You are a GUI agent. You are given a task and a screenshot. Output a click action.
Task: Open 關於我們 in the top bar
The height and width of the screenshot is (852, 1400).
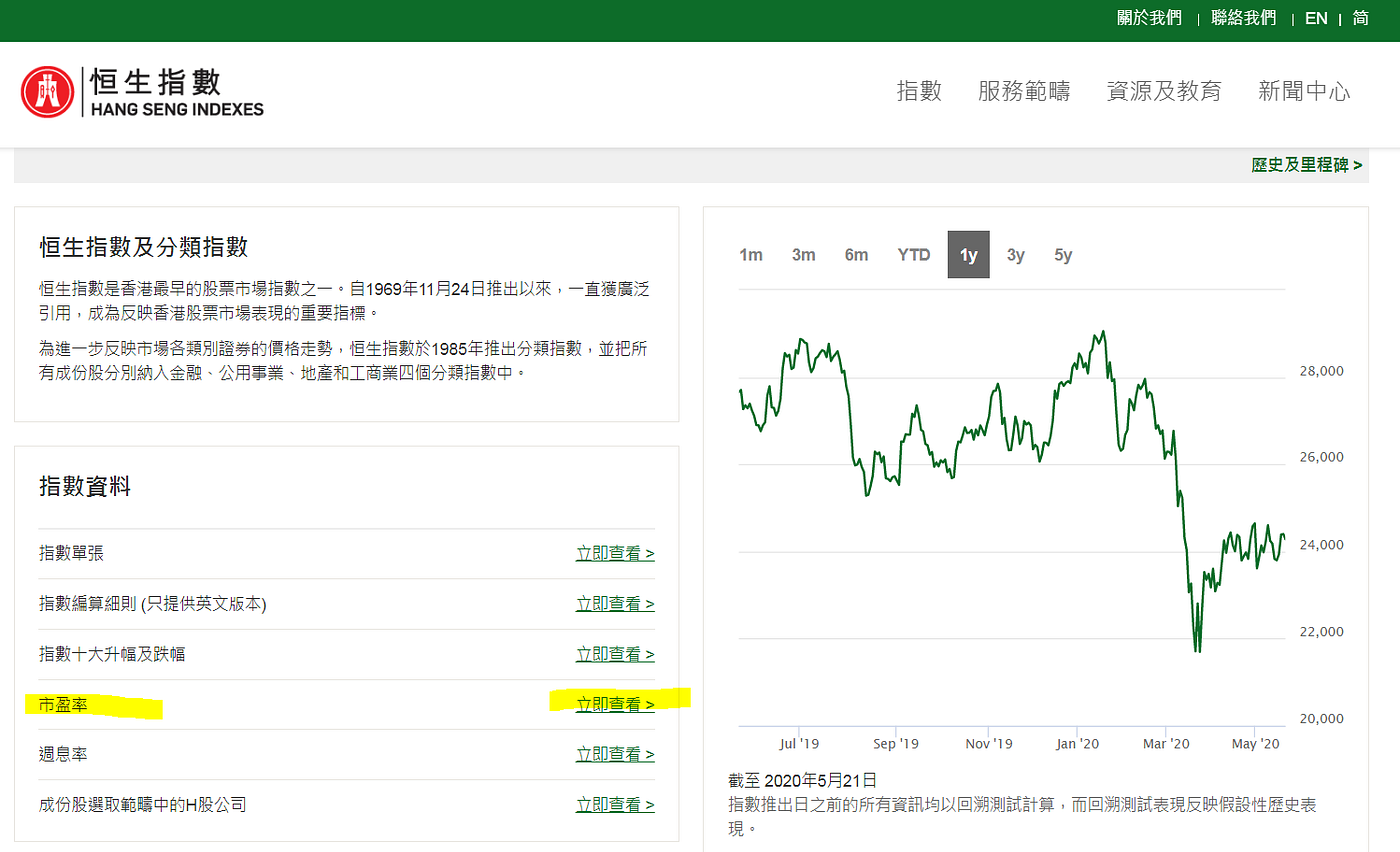1149,18
